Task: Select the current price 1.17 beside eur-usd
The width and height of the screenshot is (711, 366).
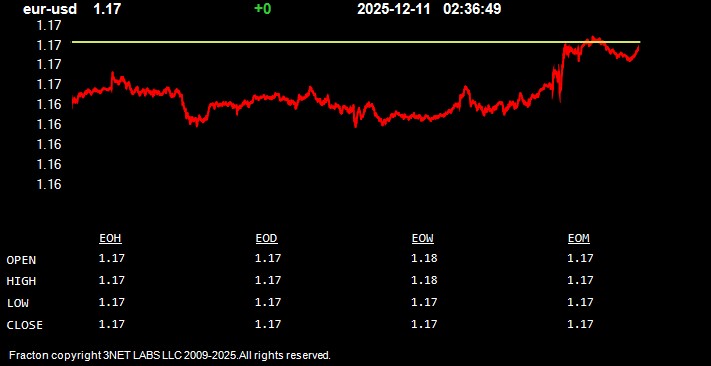Action: pyautogui.click(x=107, y=9)
